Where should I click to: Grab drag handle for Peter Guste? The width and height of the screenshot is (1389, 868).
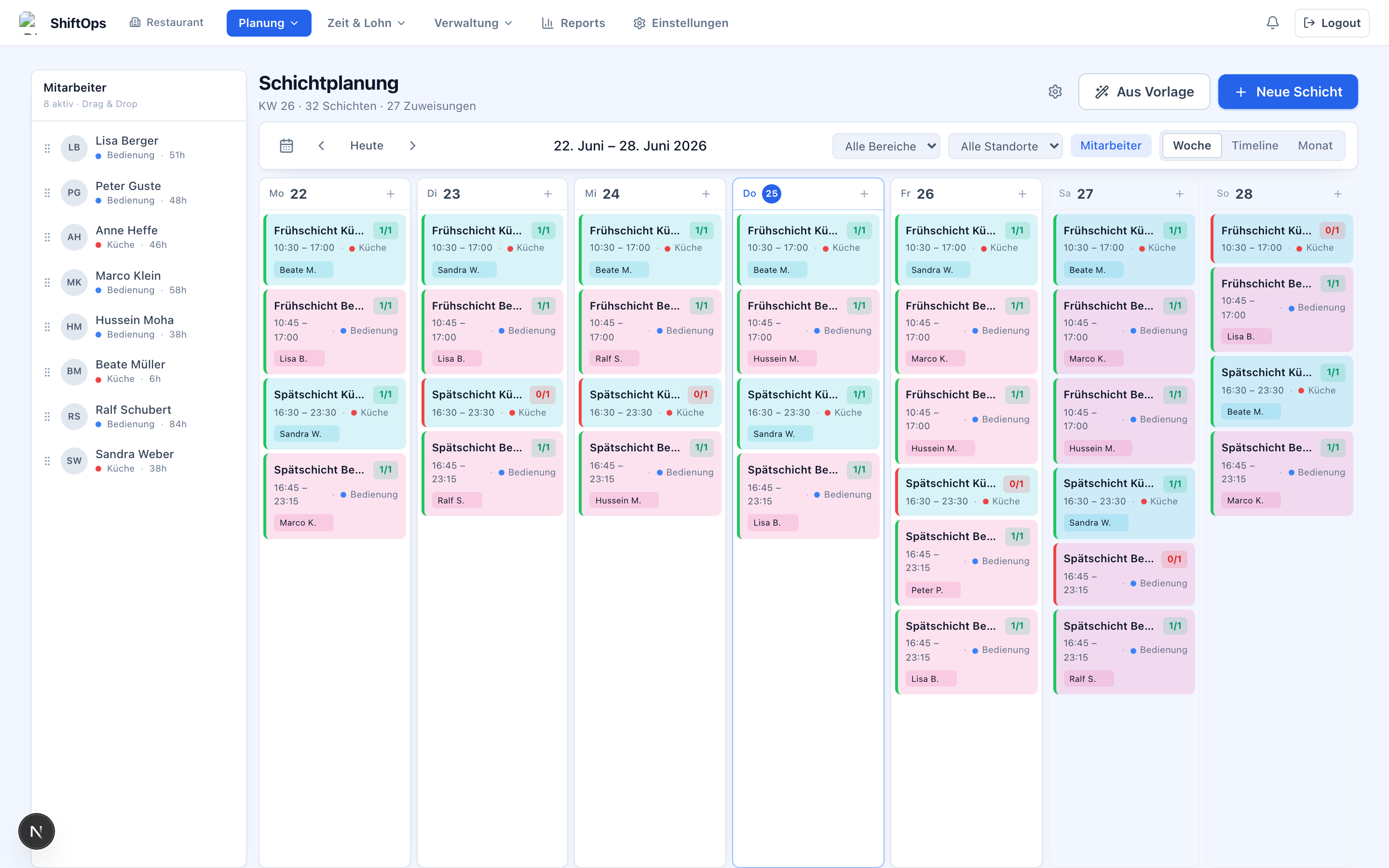click(x=47, y=193)
